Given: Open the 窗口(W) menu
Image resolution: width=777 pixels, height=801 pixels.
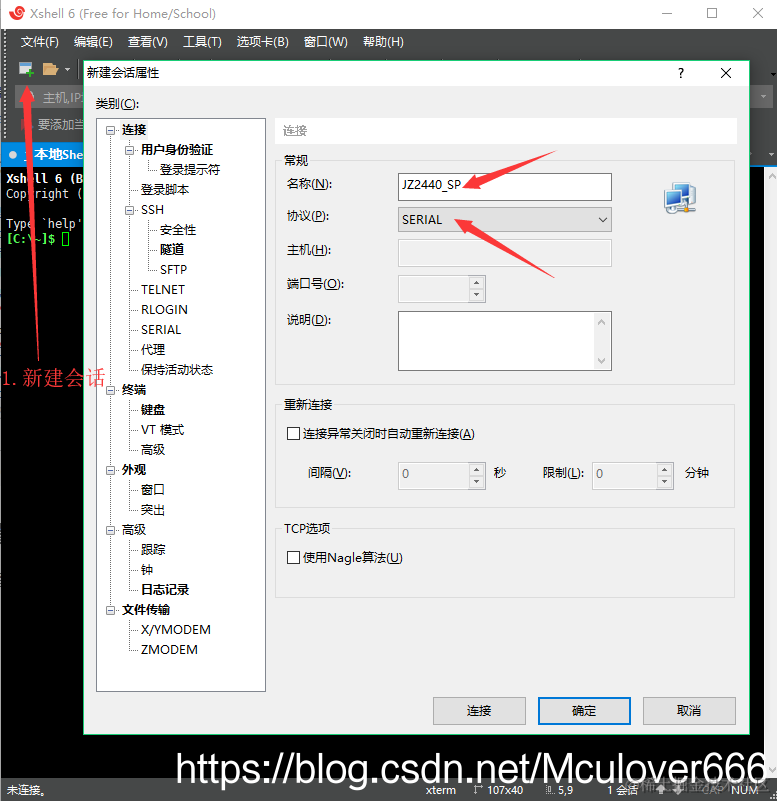Looking at the screenshot, I should point(325,42).
